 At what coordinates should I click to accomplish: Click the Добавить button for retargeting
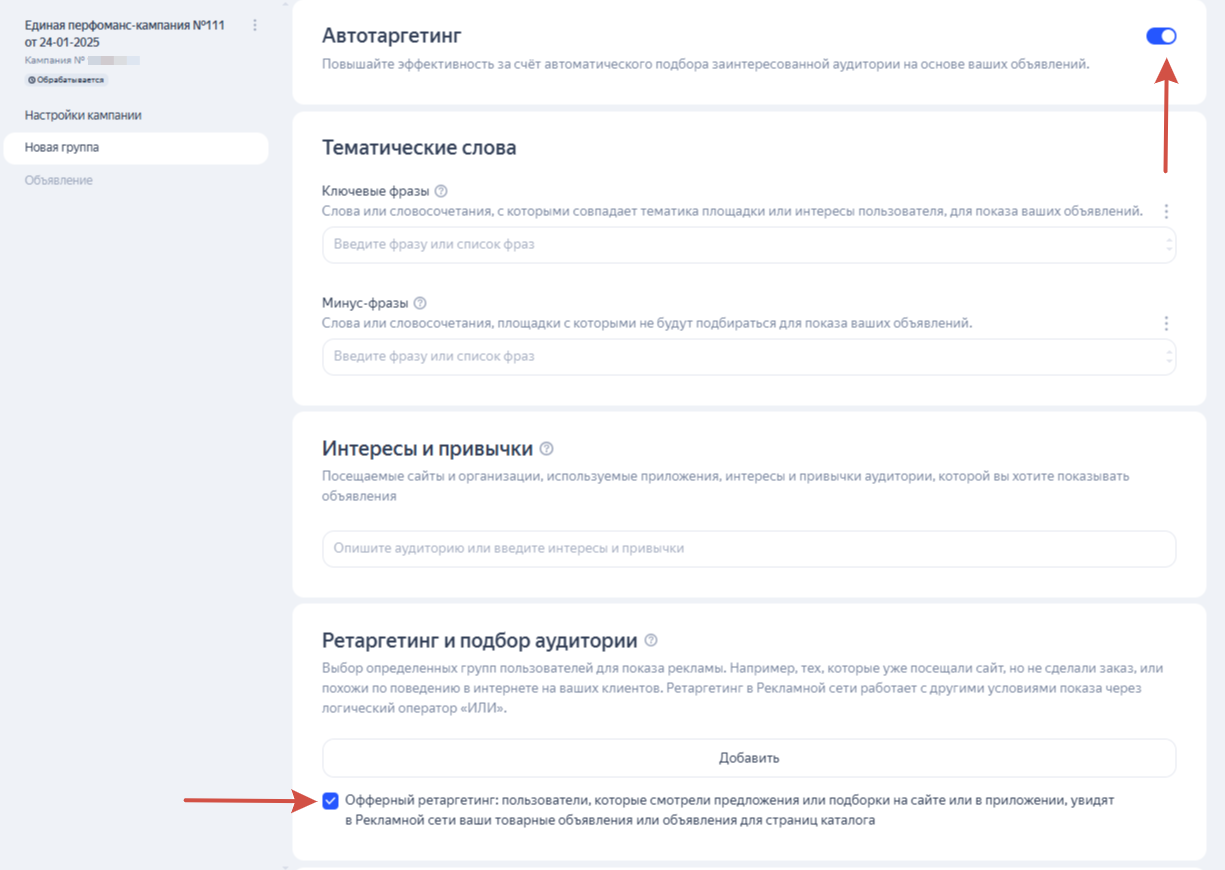click(749, 758)
